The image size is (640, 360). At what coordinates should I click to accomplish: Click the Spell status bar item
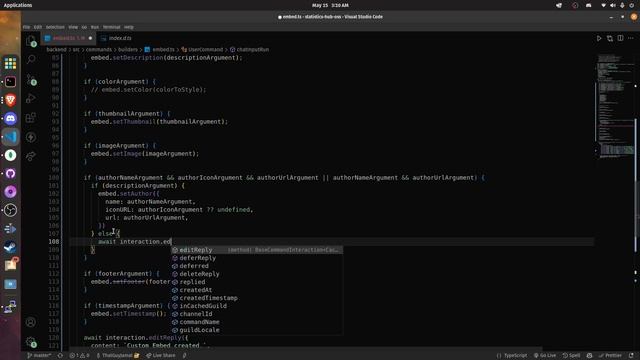point(571,356)
